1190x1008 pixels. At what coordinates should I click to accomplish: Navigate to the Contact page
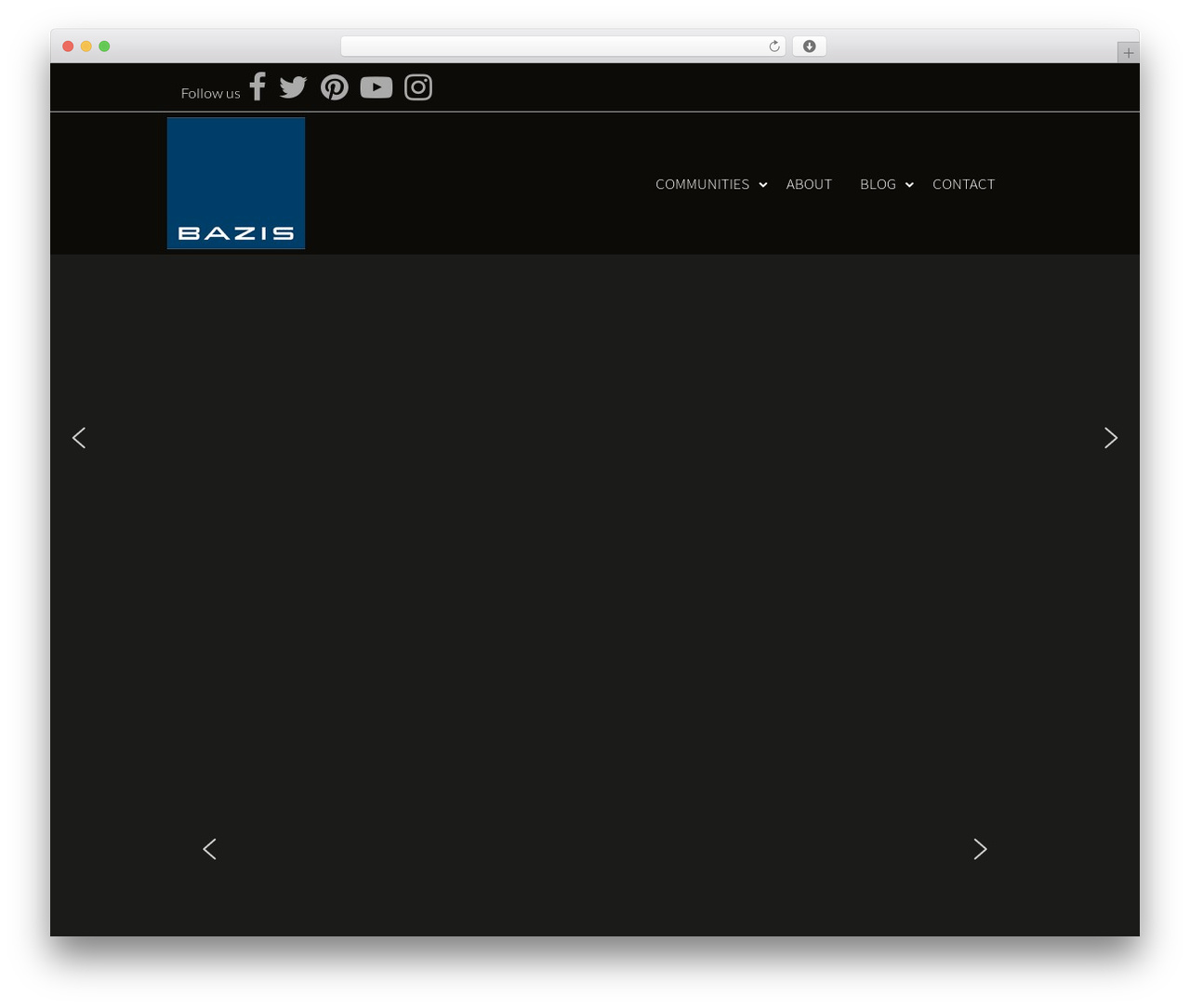963,184
